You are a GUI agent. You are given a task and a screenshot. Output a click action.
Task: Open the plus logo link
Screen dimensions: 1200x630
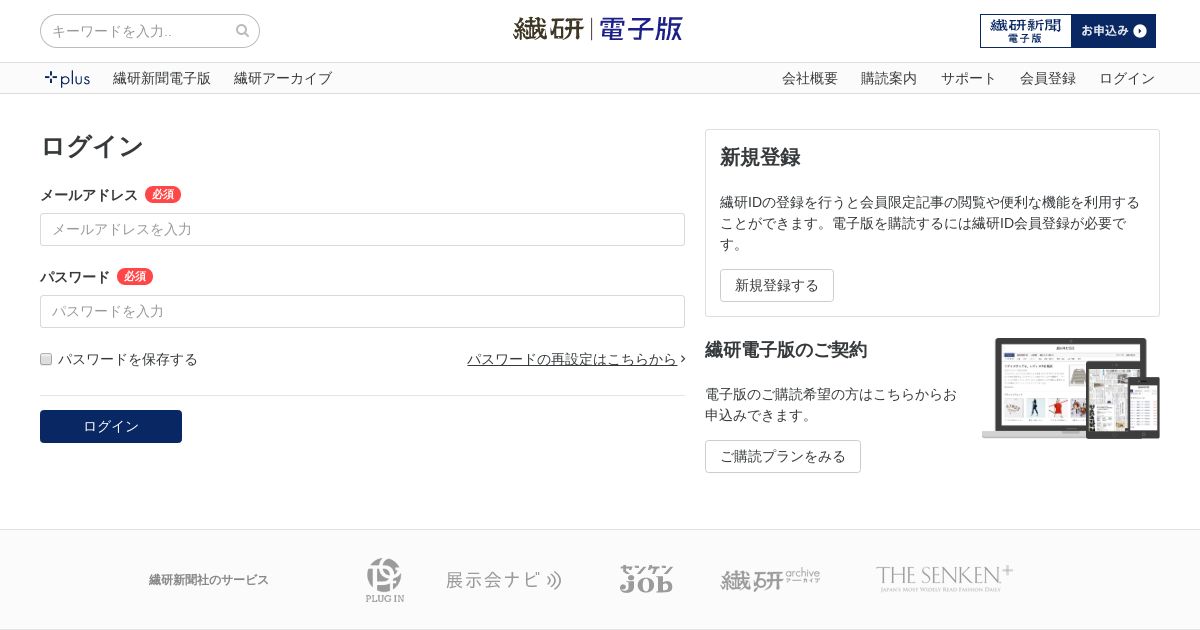(x=67, y=78)
